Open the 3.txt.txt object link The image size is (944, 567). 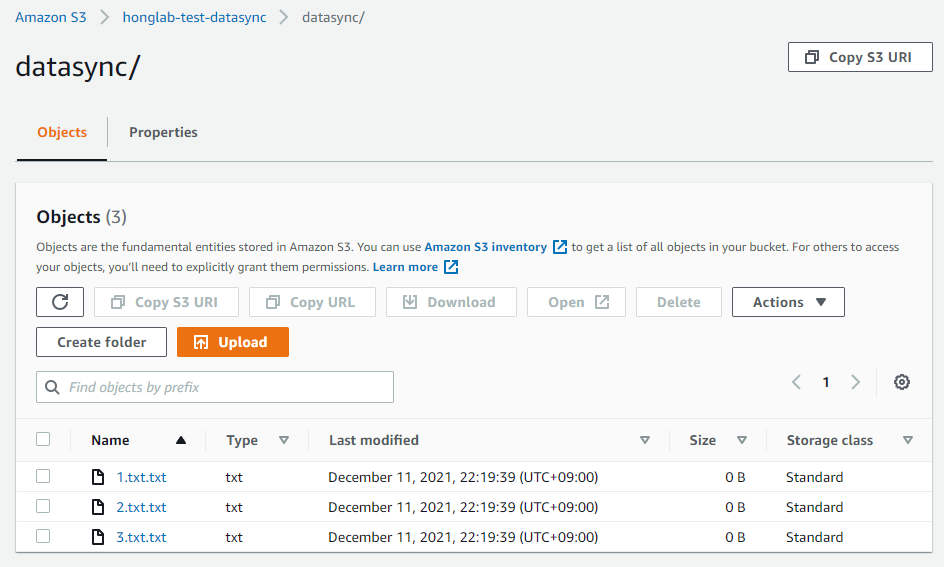tap(141, 537)
